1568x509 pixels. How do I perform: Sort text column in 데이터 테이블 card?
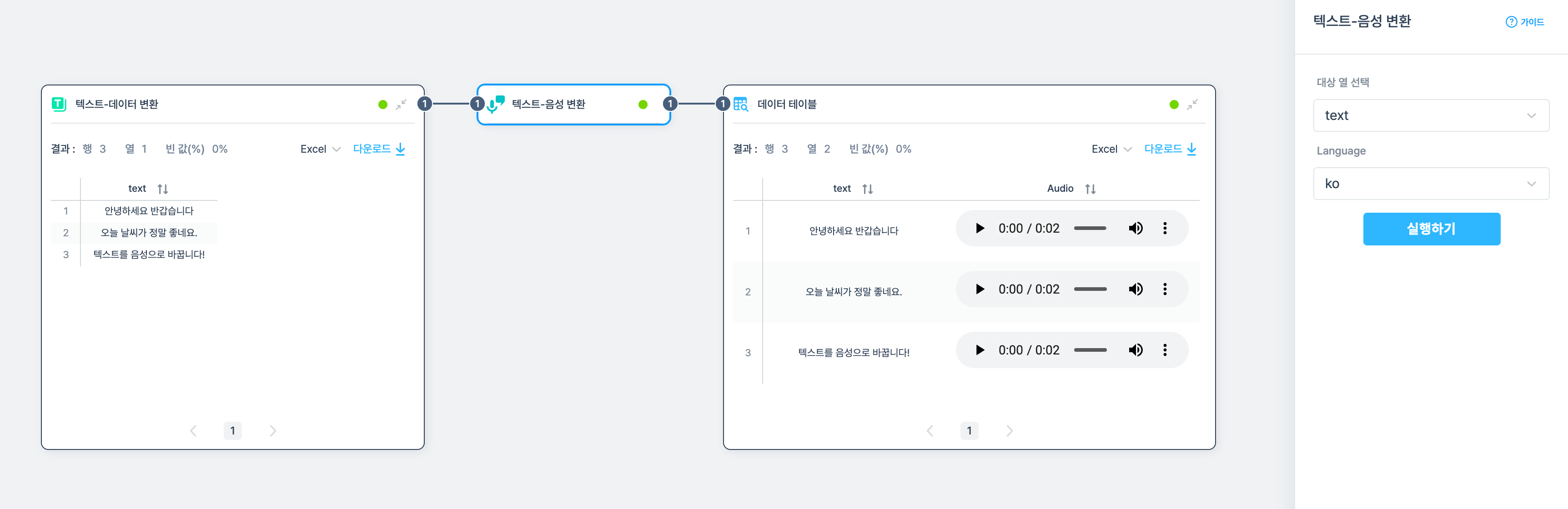(867, 189)
